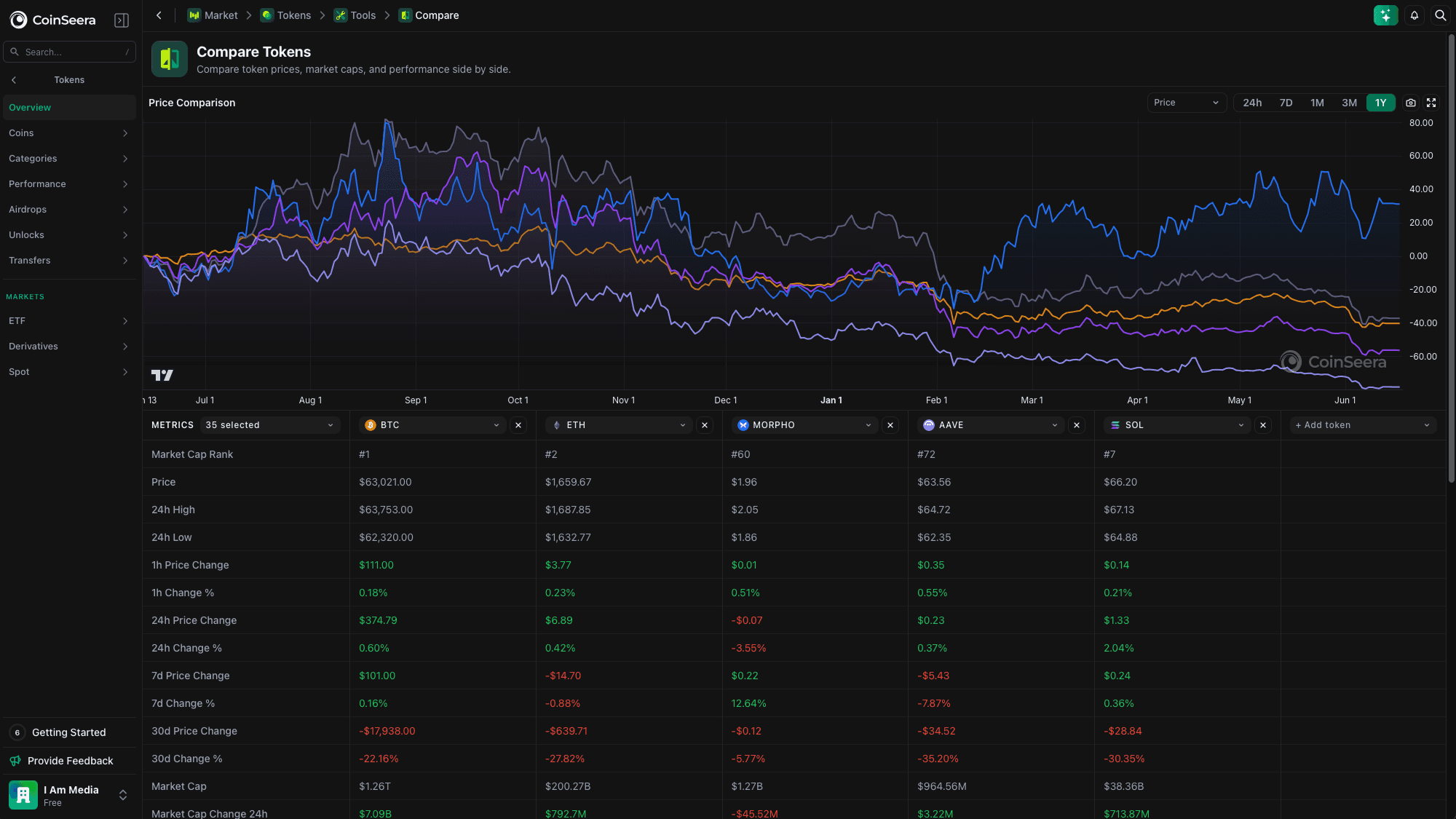1456x819 pixels.
Task: Click the CoinSeera logo icon
Action: pyautogui.click(x=18, y=20)
